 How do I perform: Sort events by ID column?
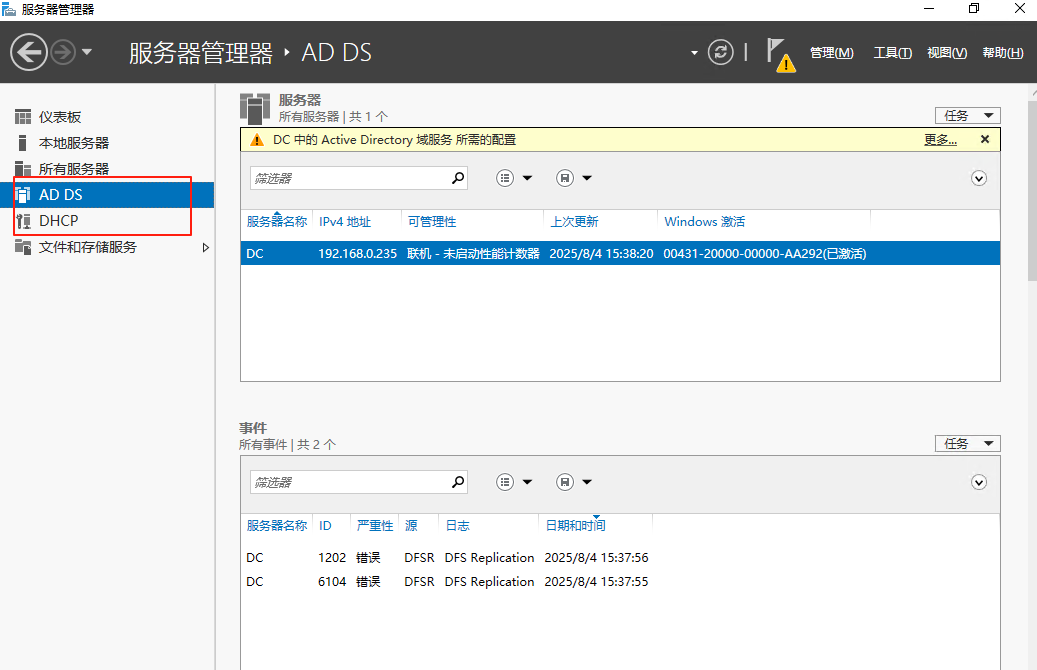[x=325, y=526]
